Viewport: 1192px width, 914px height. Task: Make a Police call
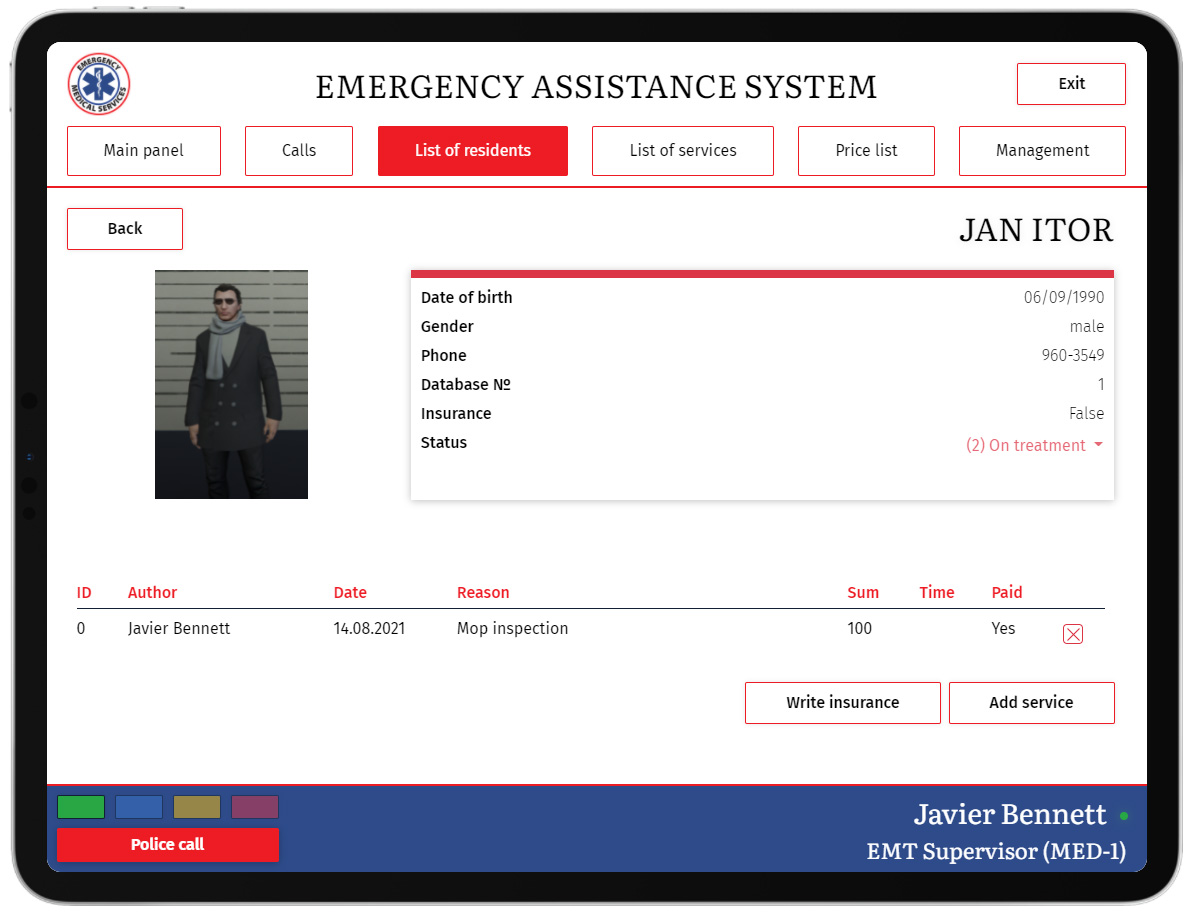[168, 845]
